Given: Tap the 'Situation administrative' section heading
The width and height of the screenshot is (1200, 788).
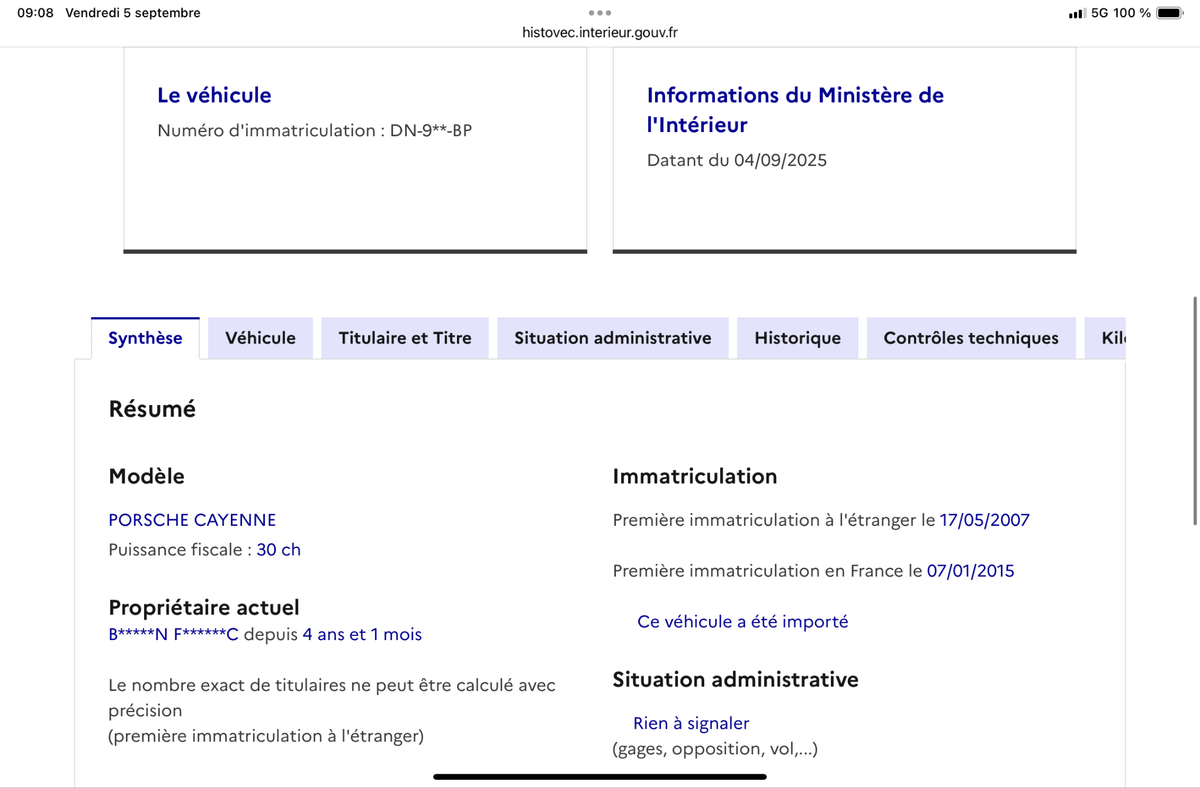Looking at the screenshot, I should coord(735,680).
